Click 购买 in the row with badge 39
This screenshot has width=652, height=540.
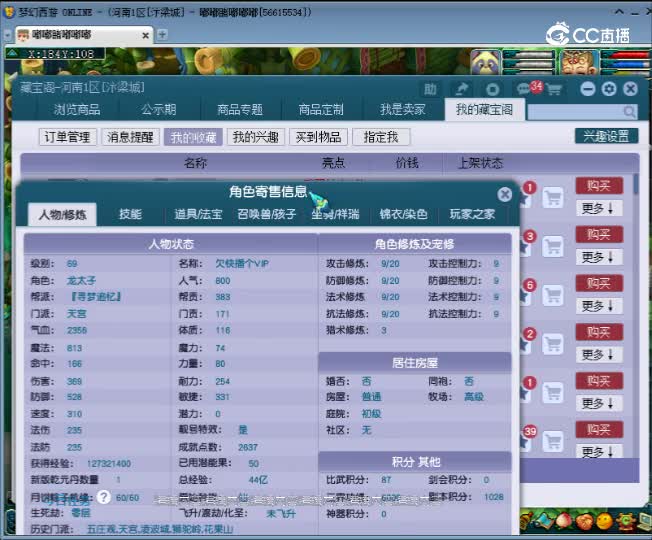pos(599,429)
